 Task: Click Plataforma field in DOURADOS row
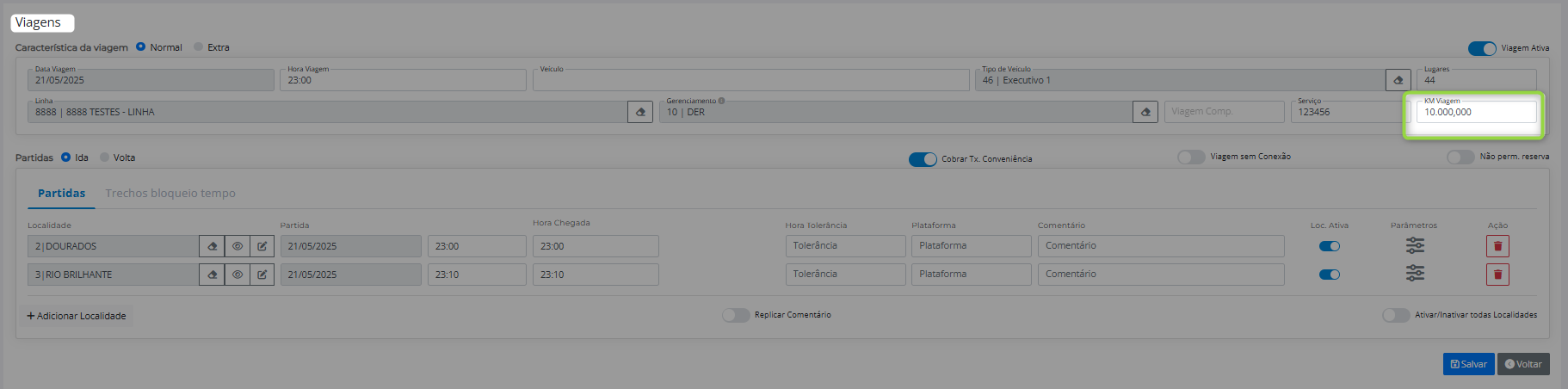tap(971, 246)
